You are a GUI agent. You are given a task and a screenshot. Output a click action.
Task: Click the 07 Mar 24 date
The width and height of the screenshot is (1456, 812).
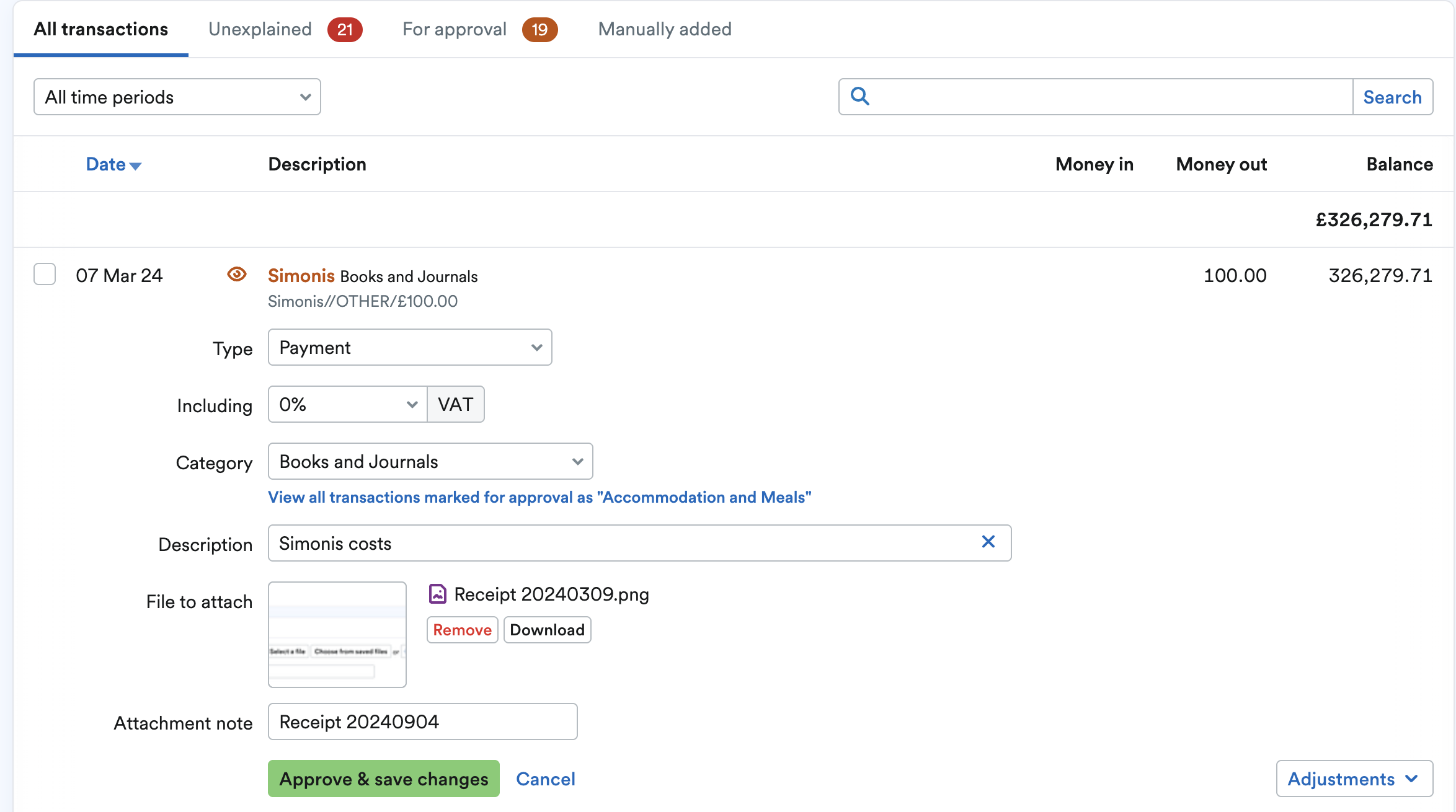click(x=119, y=275)
